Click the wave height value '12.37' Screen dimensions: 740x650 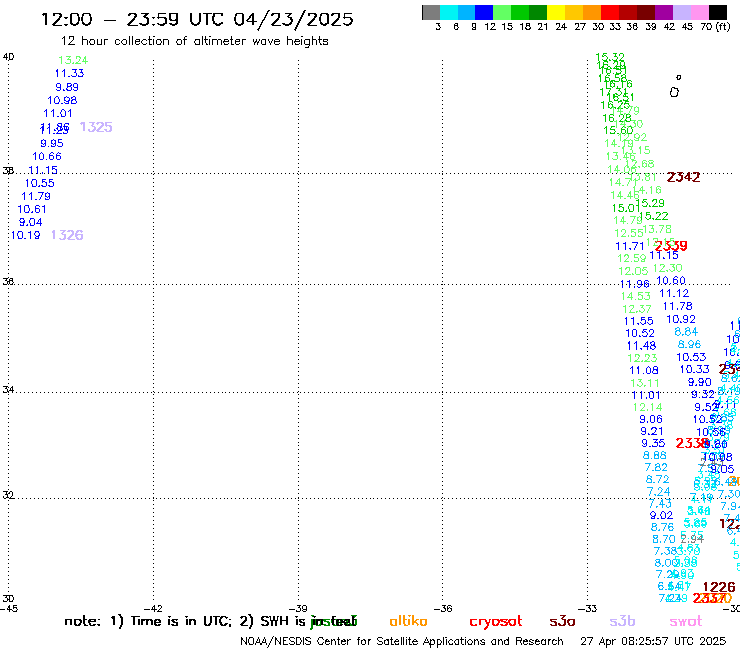637,309
